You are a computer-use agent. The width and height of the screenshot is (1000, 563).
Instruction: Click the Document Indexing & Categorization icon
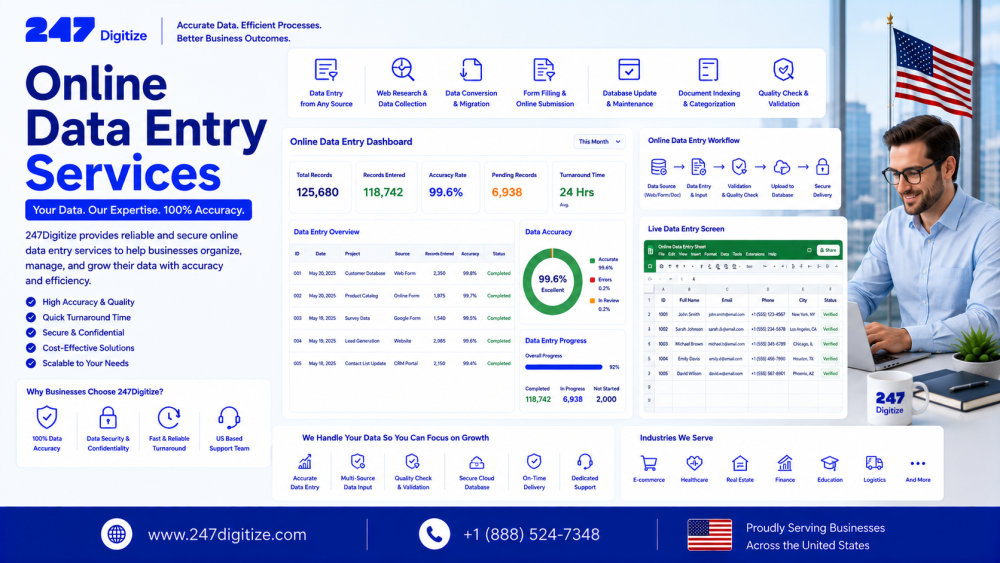pyautogui.click(x=709, y=69)
